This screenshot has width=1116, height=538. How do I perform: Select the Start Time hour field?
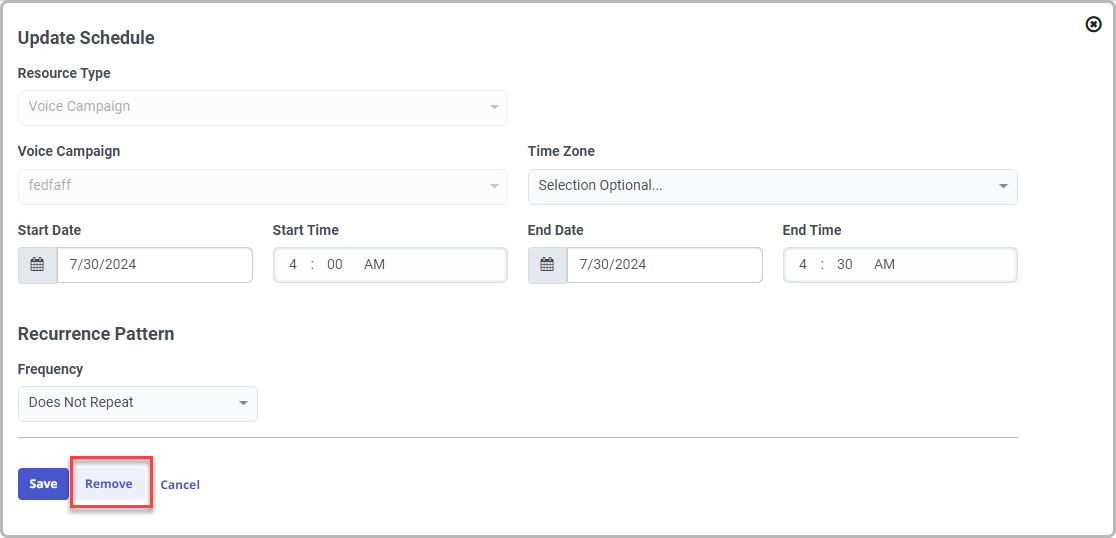click(293, 265)
